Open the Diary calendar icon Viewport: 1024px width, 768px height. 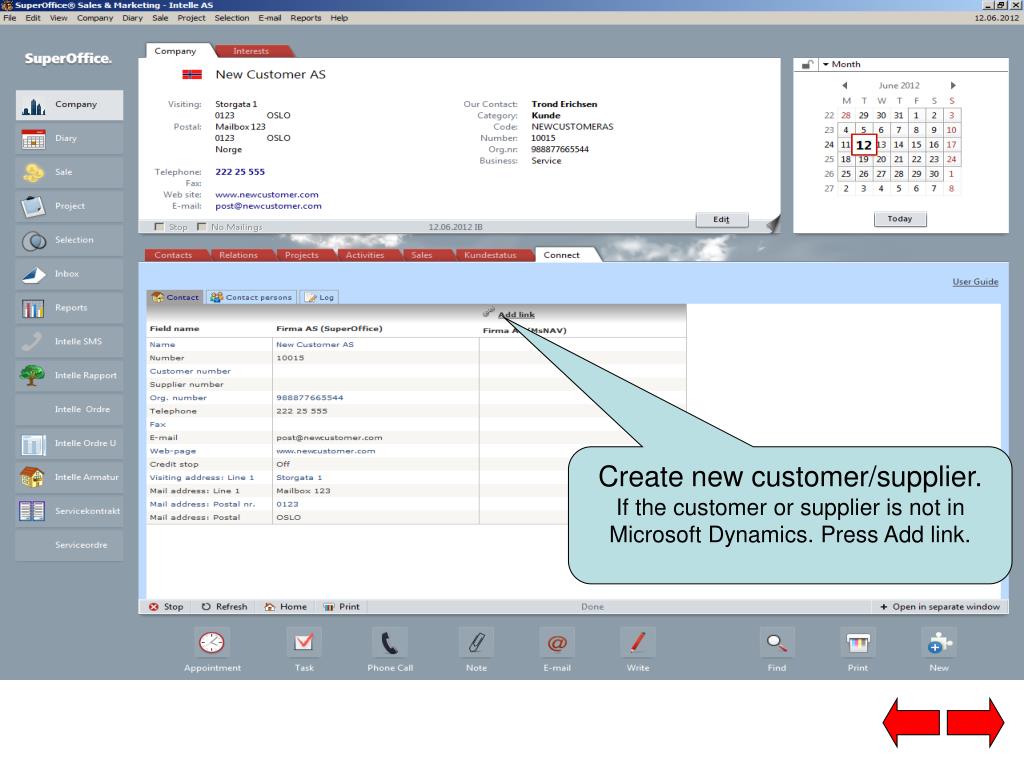coord(33,139)
